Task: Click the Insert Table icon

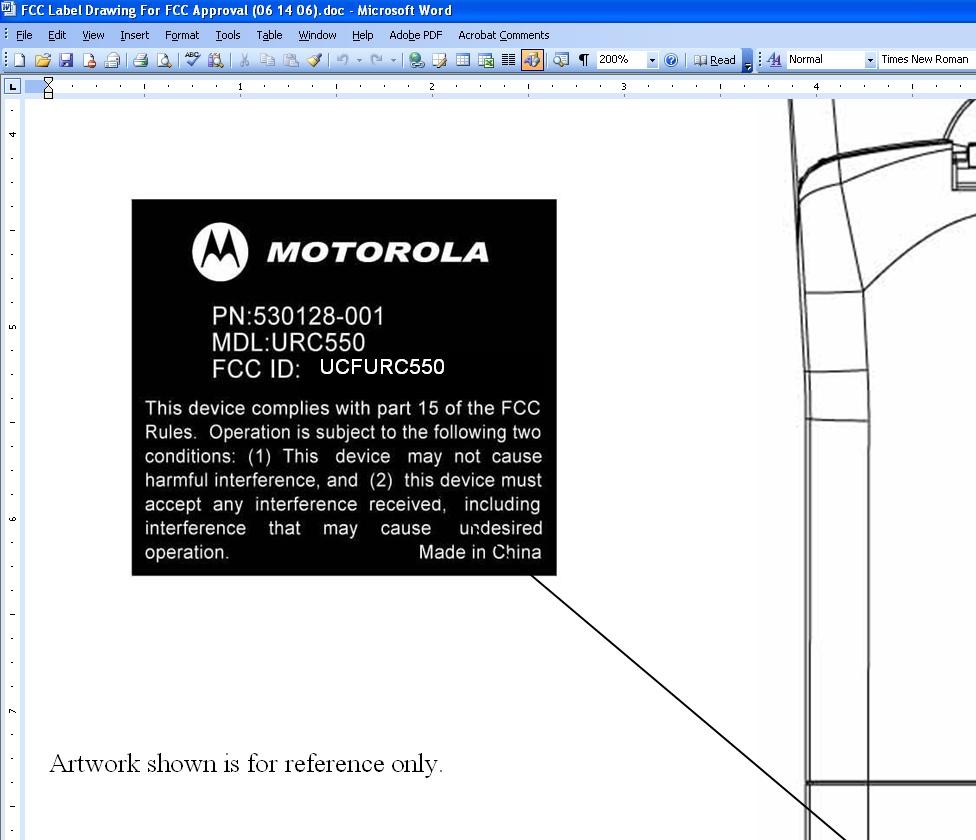Action: point(462,60)
